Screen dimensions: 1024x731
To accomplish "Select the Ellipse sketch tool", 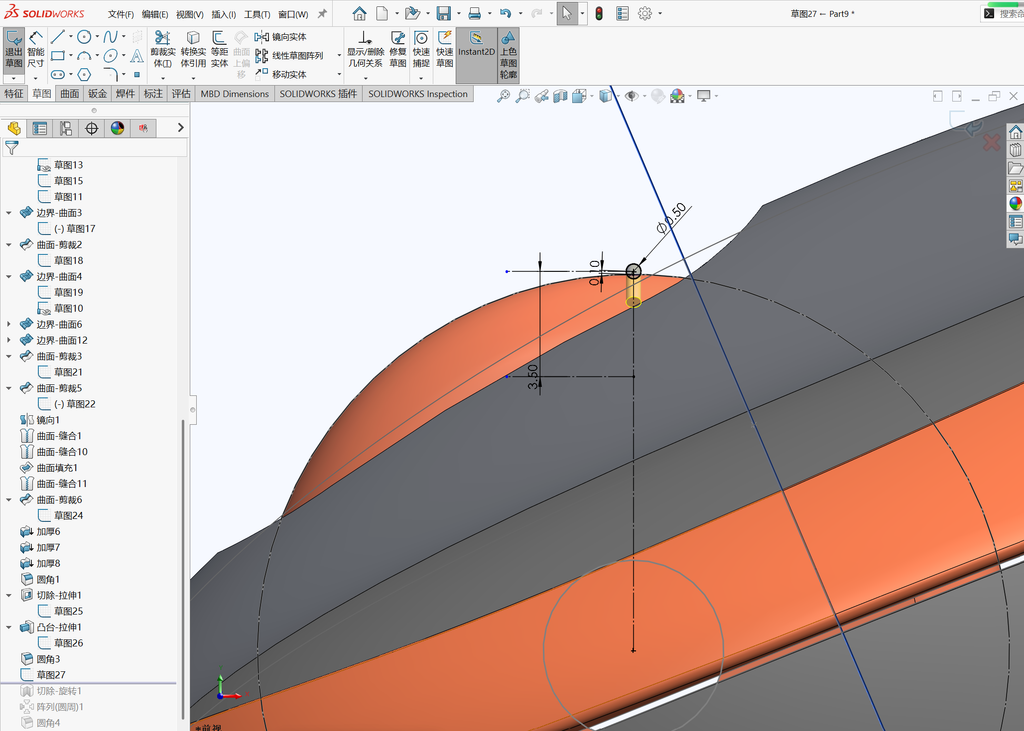I will 110,56.
